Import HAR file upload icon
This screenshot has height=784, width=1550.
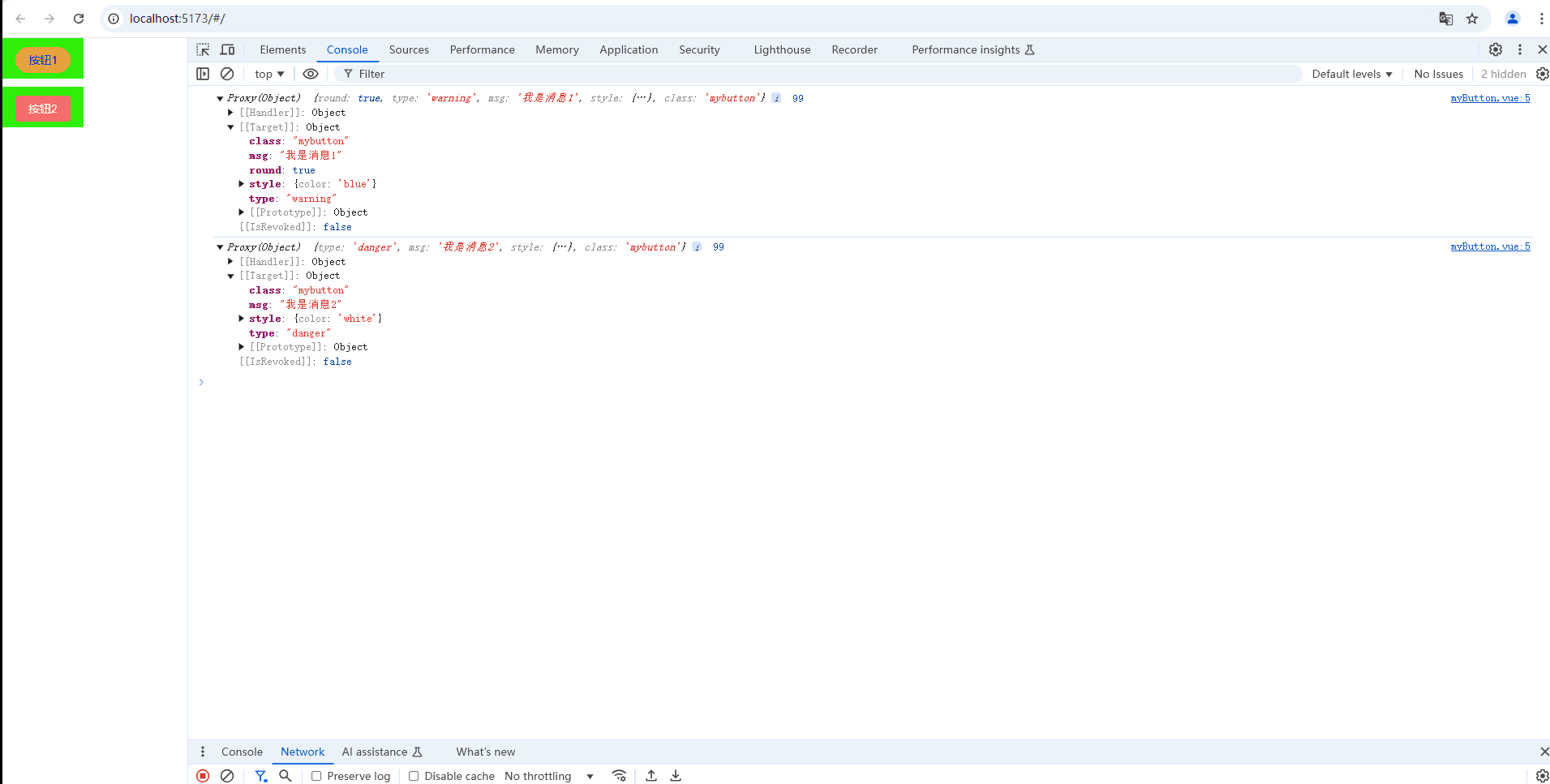point(651,776)
